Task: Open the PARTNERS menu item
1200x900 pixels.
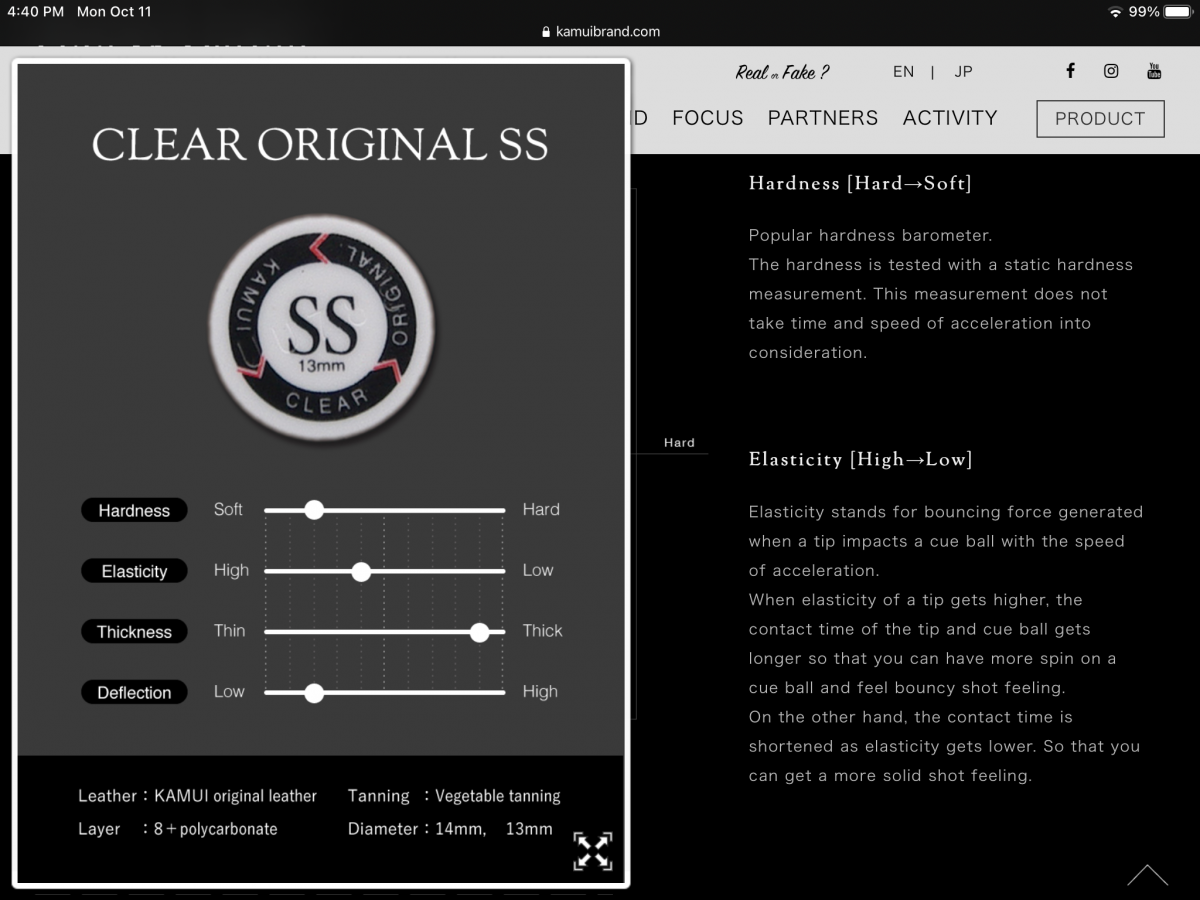Action: pos(822,118)
